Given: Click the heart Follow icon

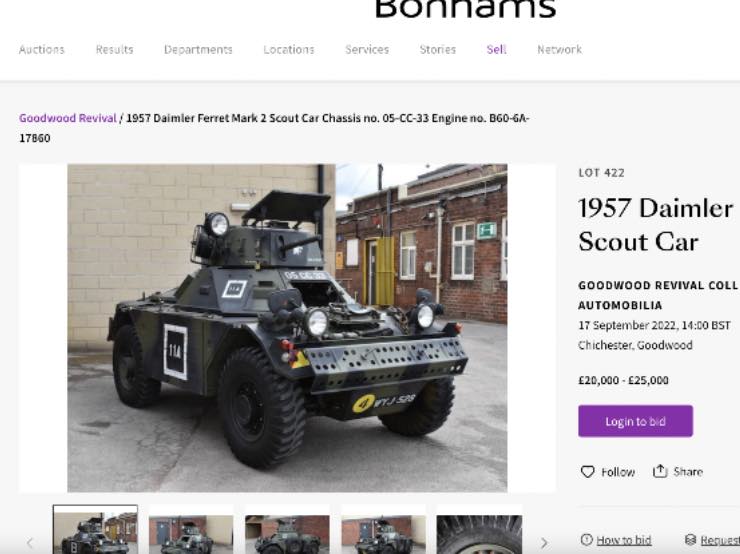Looking at the screenshot, I should [x=588, y=471].
